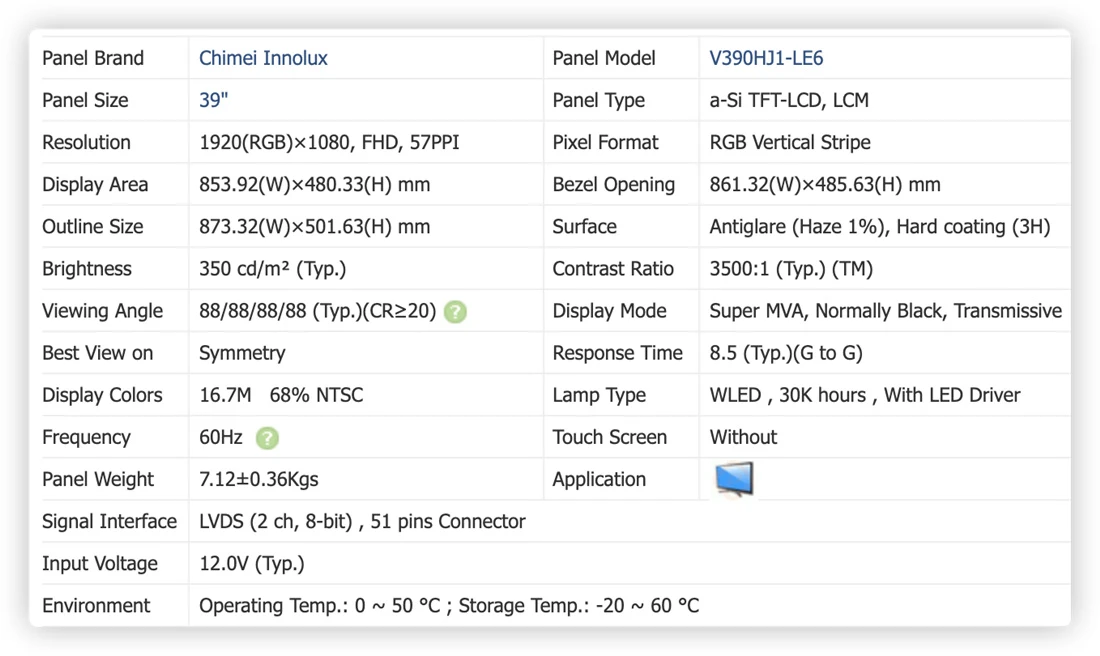The width and height of the screenshot is (1100, 656).
Task: Click the 'Input Voltage' row label
Action: click(100, 563)
